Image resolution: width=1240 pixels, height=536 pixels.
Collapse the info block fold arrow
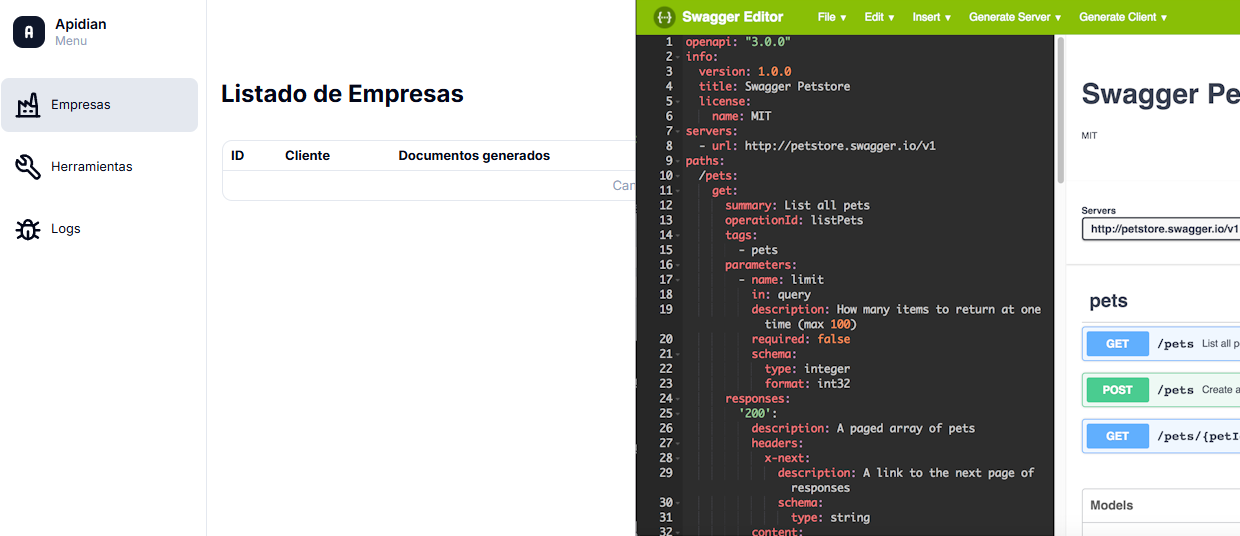[678, 57]
